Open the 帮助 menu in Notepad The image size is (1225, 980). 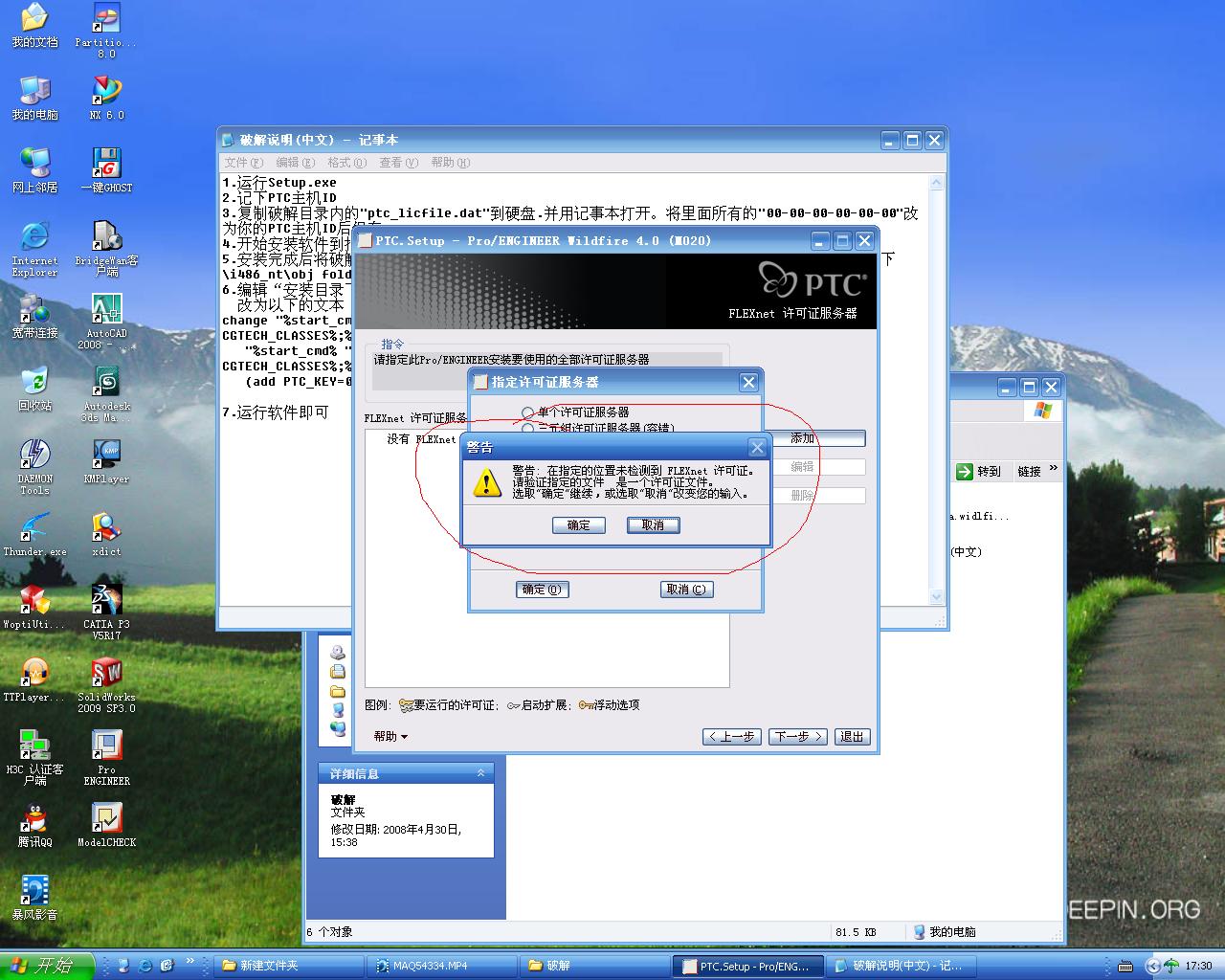click(x=450, y=163)
